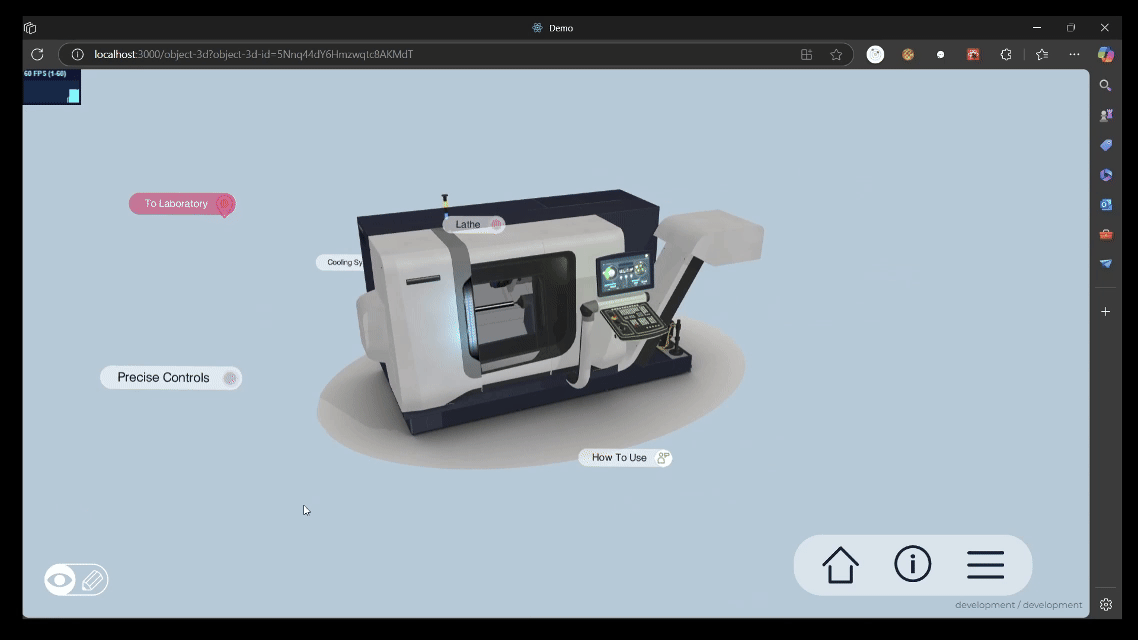Open the sidebar paper plane icon
Image resolution: width=1138 pixels, height=640 pixels.
[x=1105, y=264]
